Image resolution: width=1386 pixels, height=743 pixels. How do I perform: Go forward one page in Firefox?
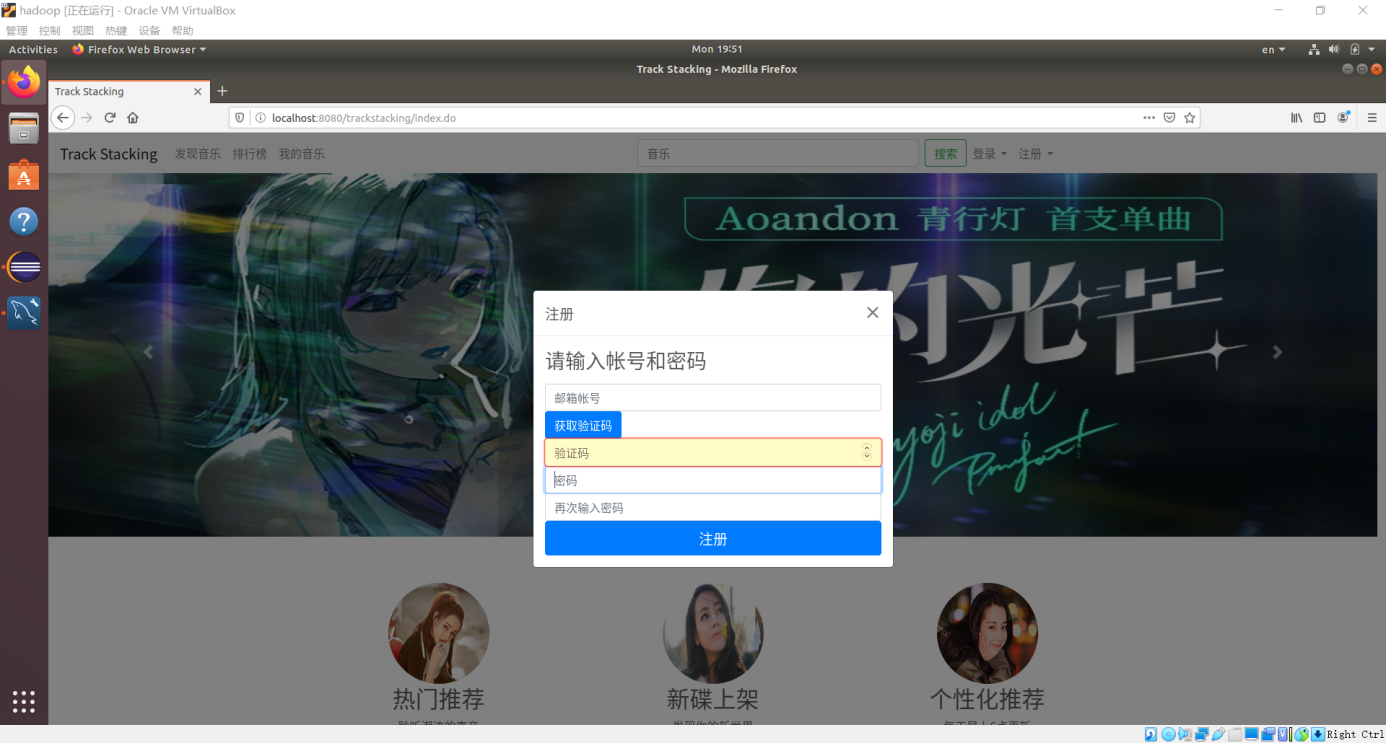click(87, 118)
